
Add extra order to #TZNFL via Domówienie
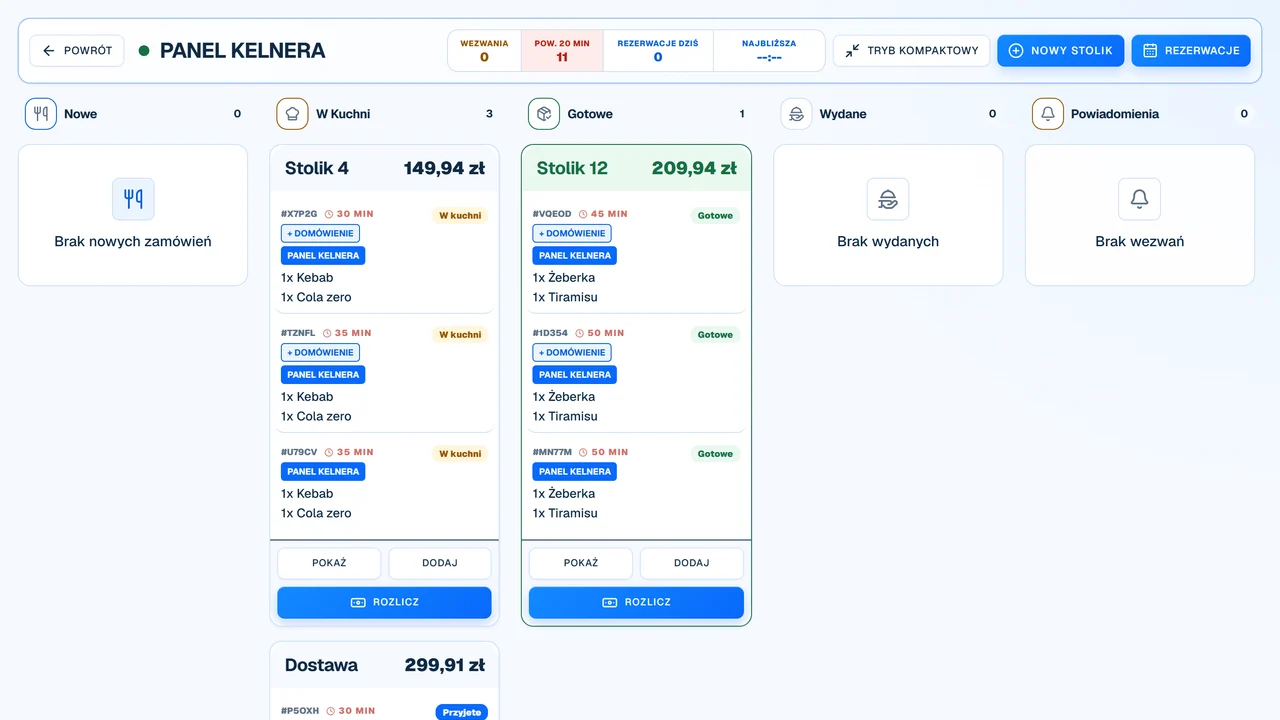click(x=320, y=352)
